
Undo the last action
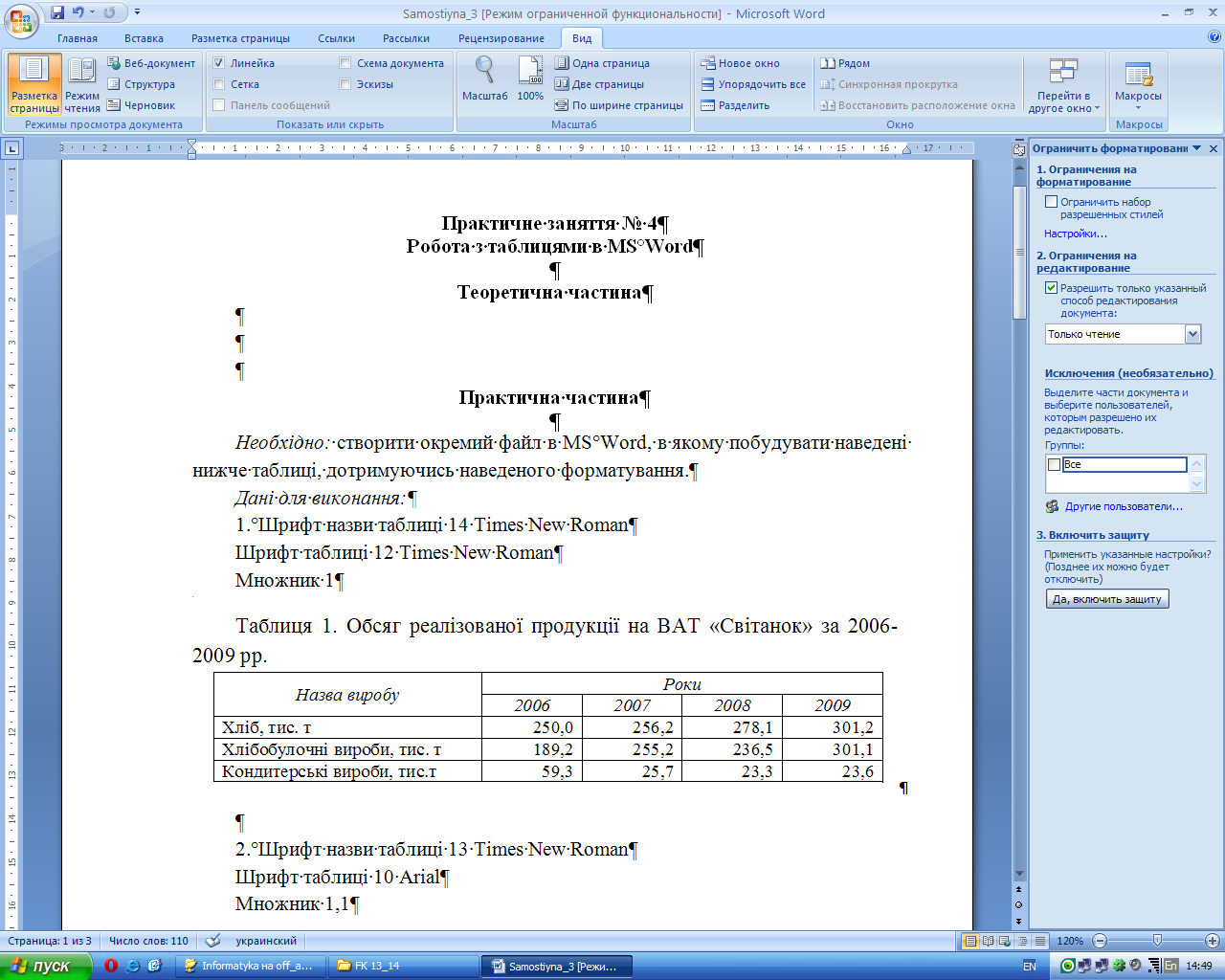coord(78,12)
